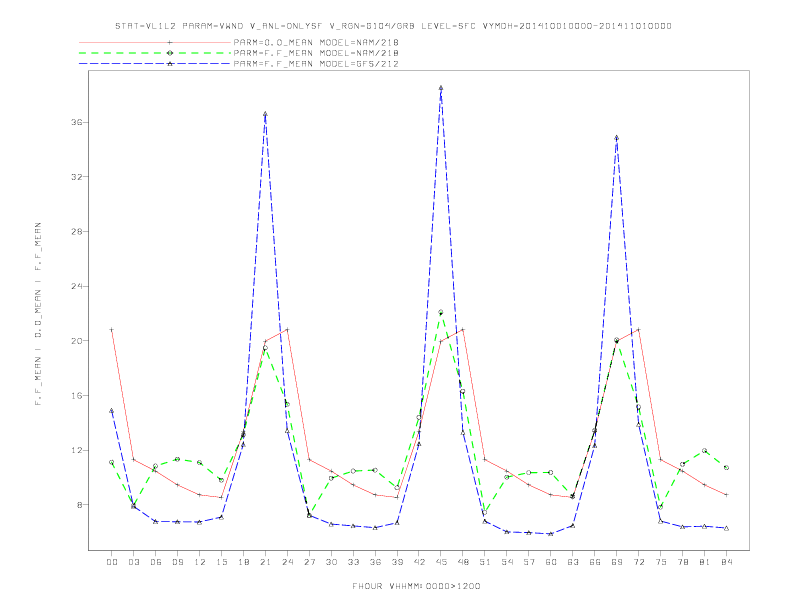
Task: Click the x-axis tick label 09
Action: tap(177, 562)
